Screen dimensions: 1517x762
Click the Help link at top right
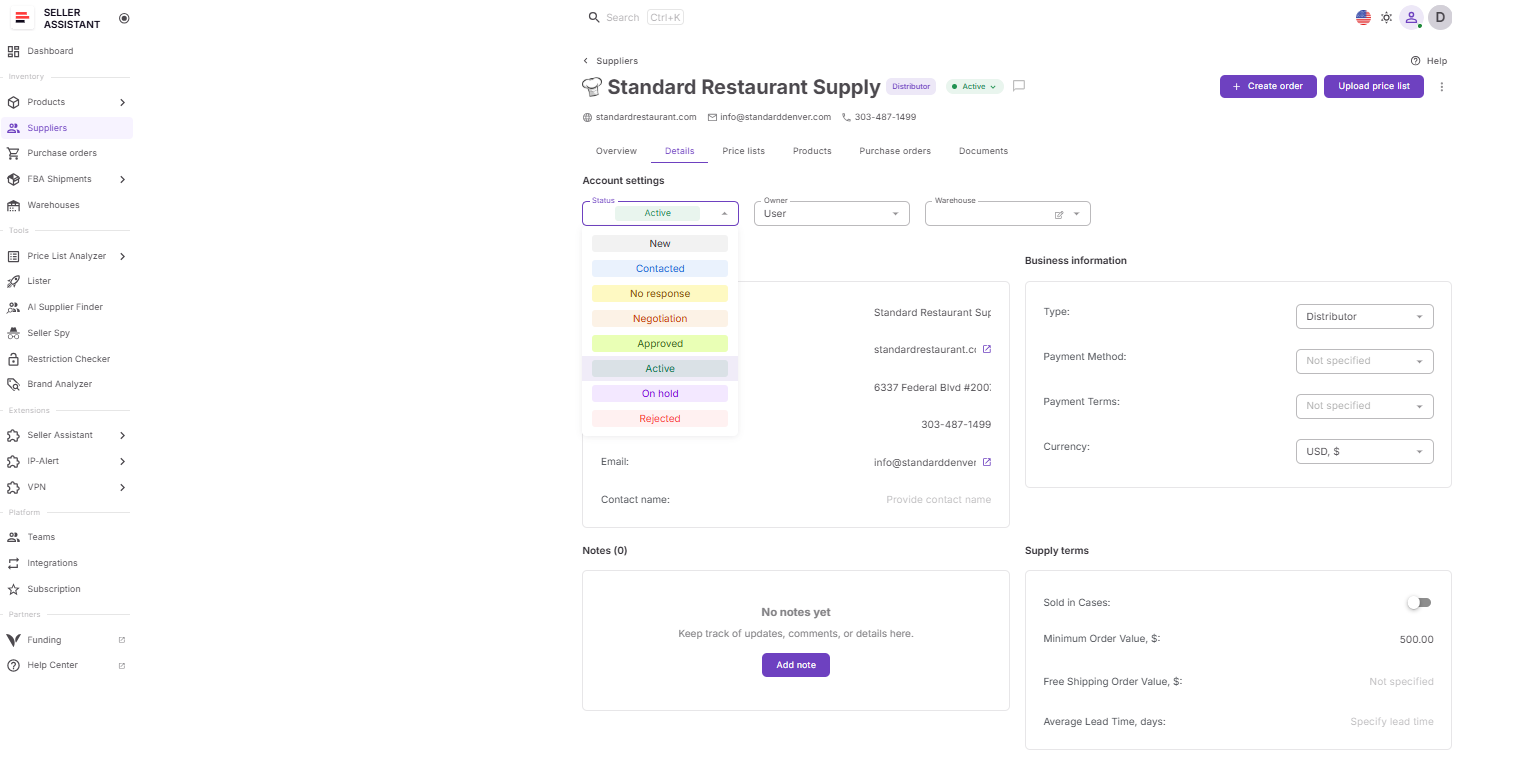click(1429, 61)
